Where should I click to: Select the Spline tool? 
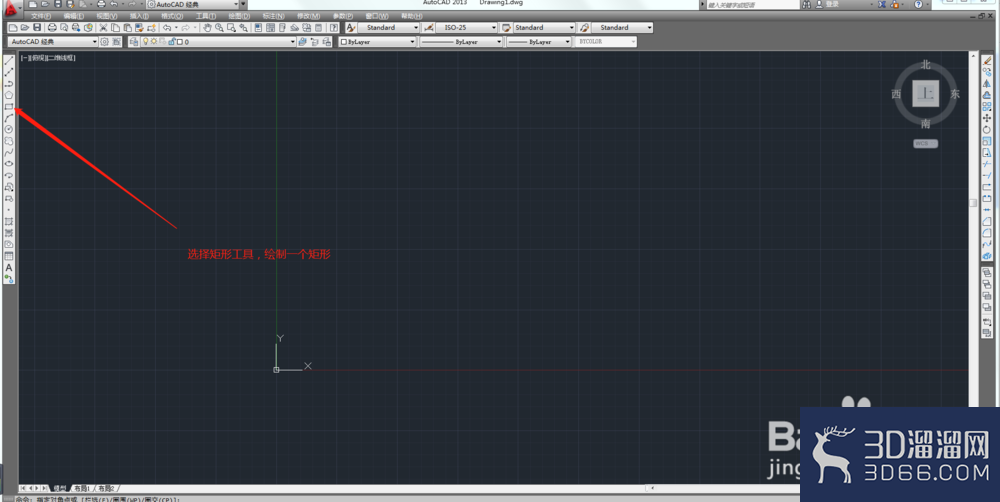click(9, 152)
